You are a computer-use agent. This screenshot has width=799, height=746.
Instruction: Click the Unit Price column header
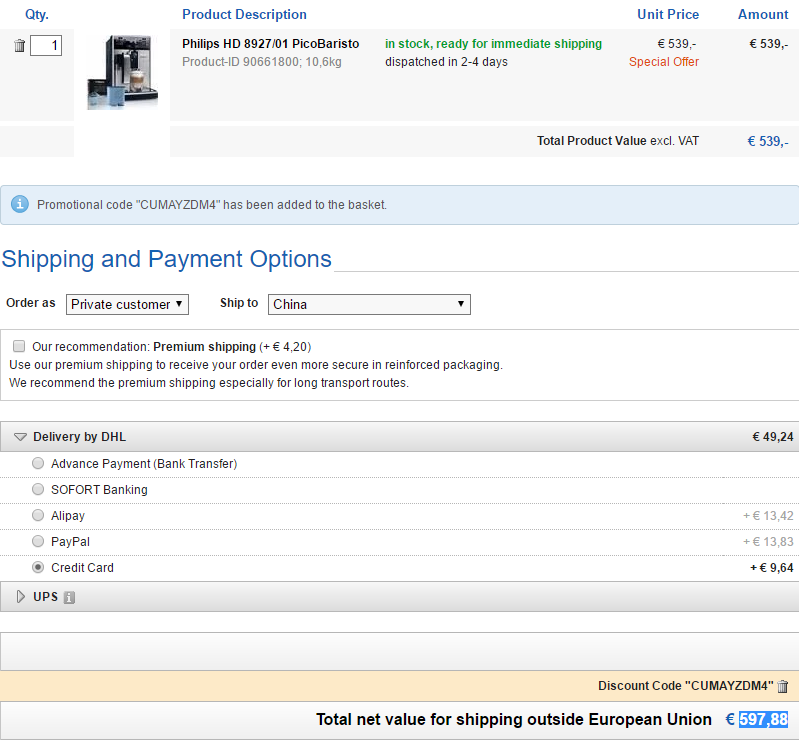click(668, 14)
